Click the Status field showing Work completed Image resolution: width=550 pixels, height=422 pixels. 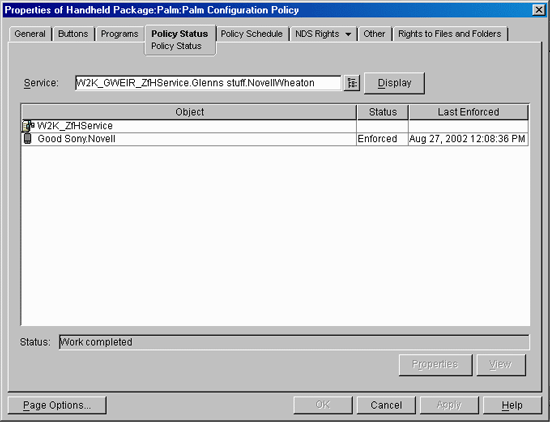294,342
